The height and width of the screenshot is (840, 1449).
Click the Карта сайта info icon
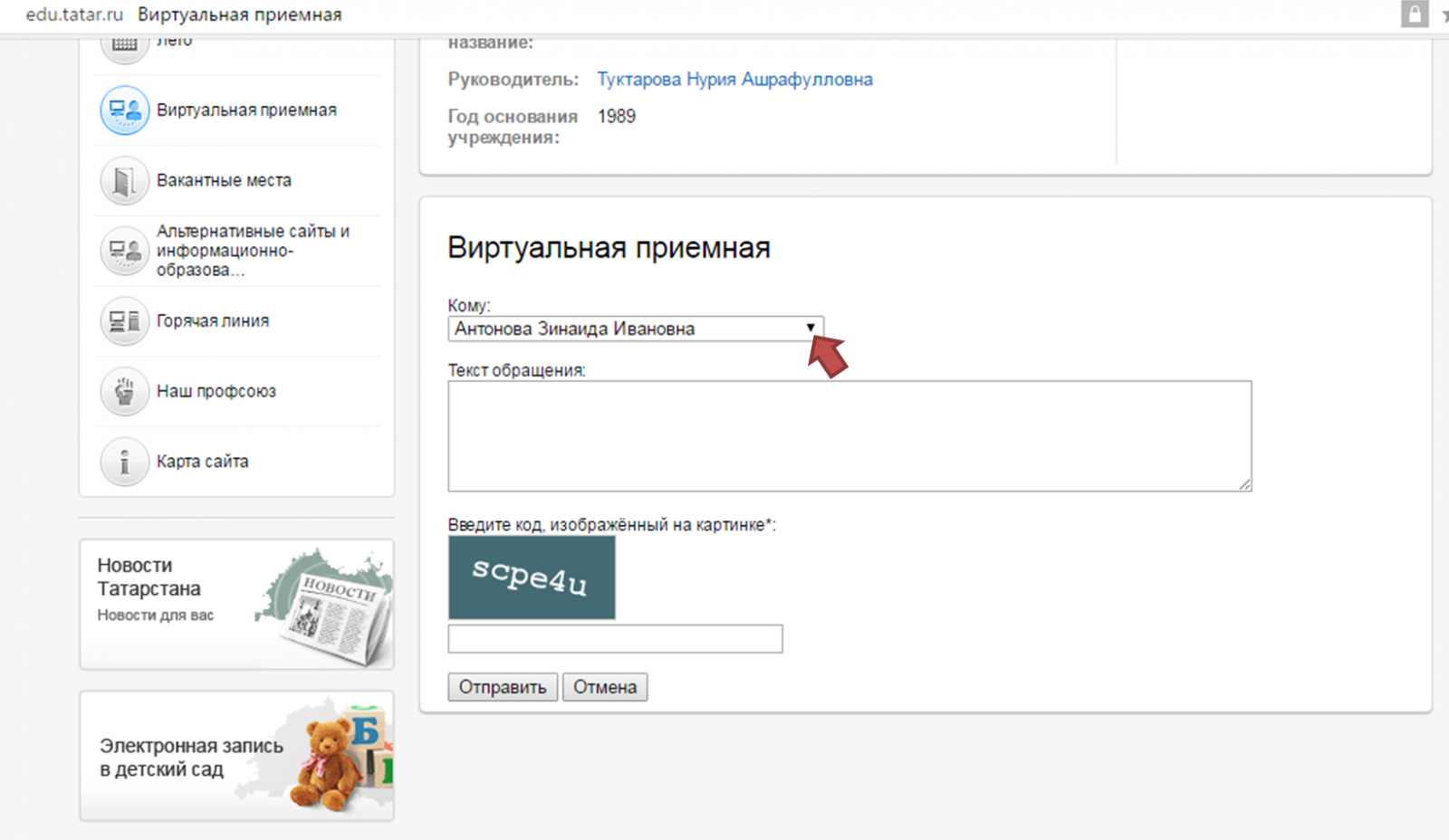[124, 462]
